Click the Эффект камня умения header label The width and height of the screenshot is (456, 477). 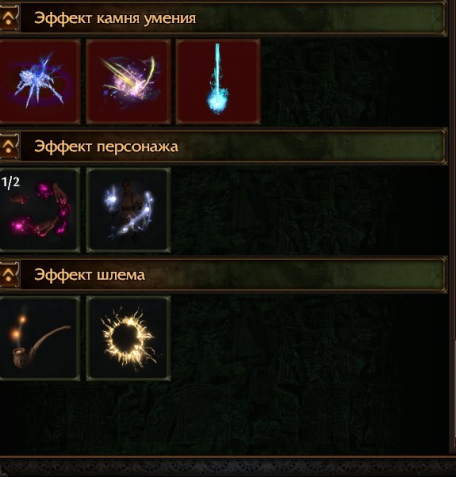(115, 18)
